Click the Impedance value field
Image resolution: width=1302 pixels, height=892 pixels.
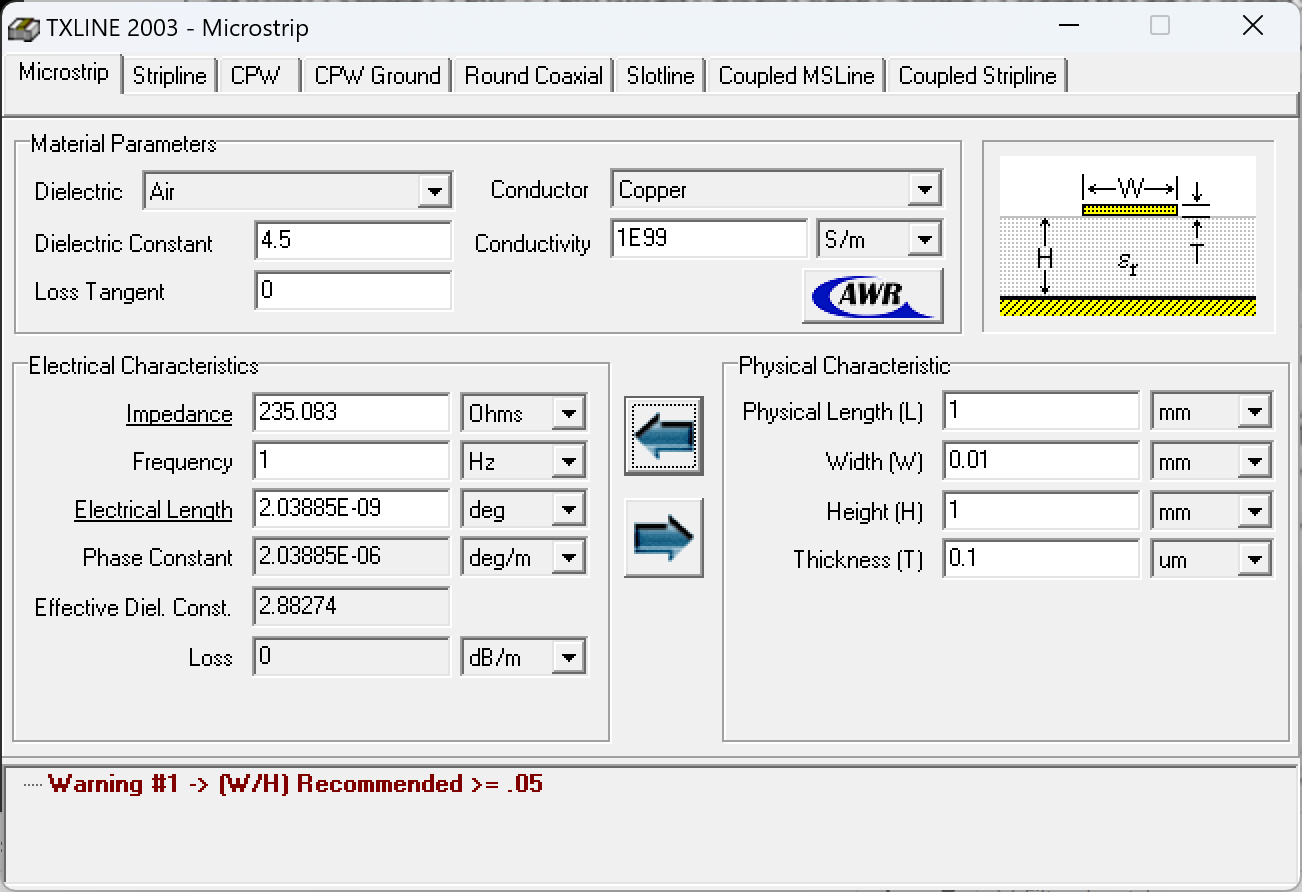[x=351, y=412]
